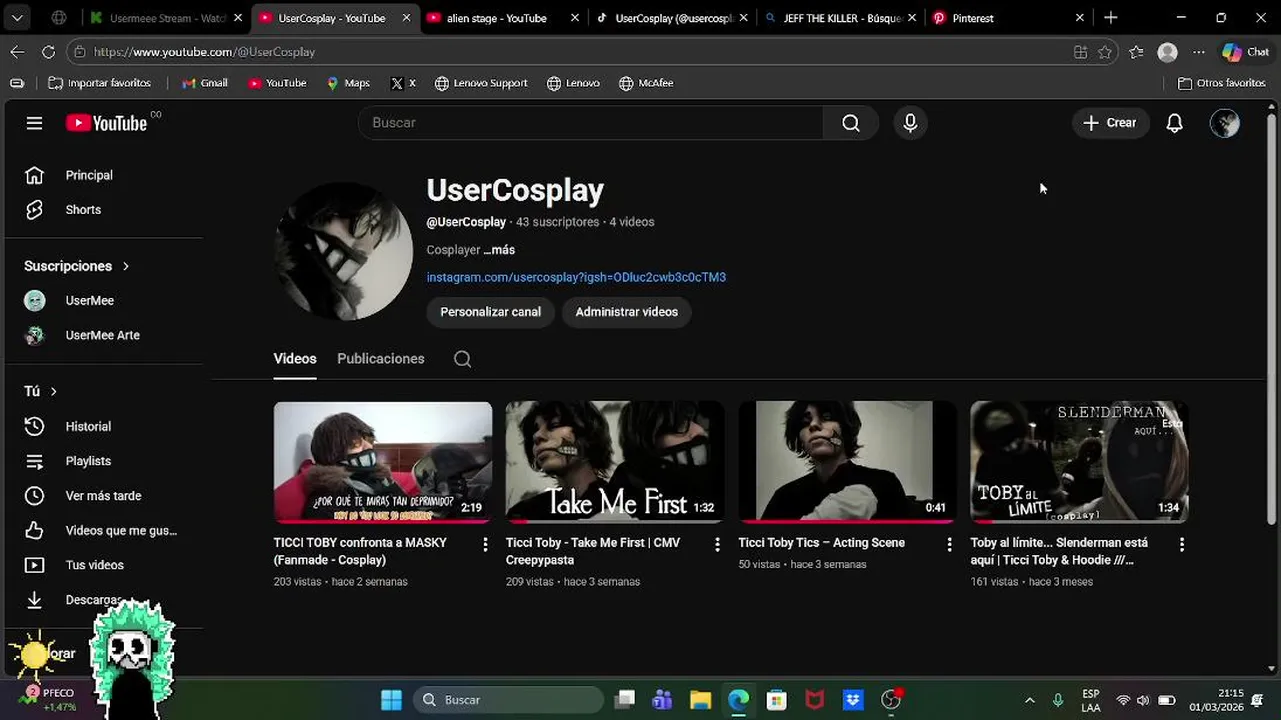The image size is (1281, 720).
Task: Click Administrar videos button
Action: 627,312
